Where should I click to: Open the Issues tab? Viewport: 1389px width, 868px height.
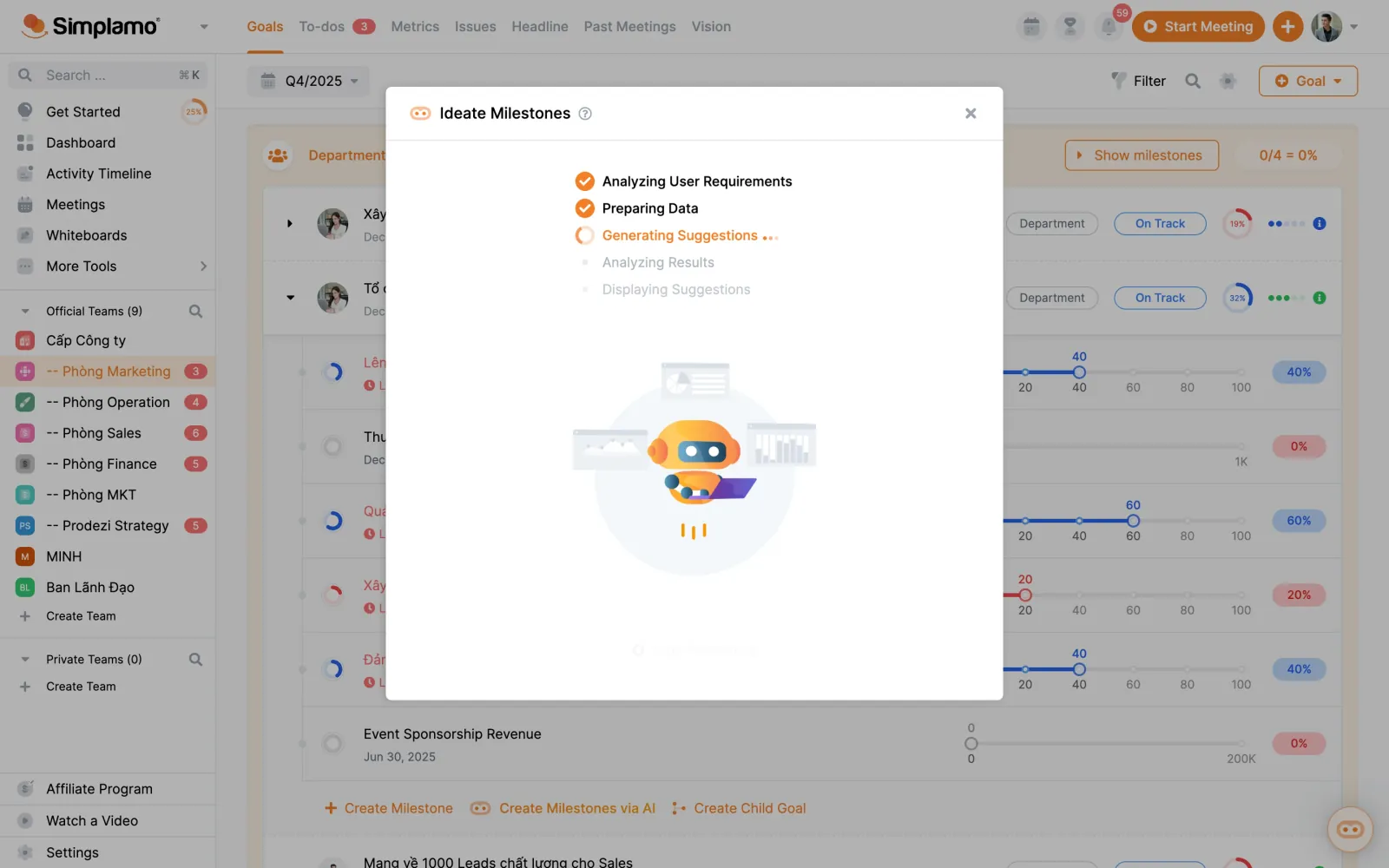tap(475, 27)
